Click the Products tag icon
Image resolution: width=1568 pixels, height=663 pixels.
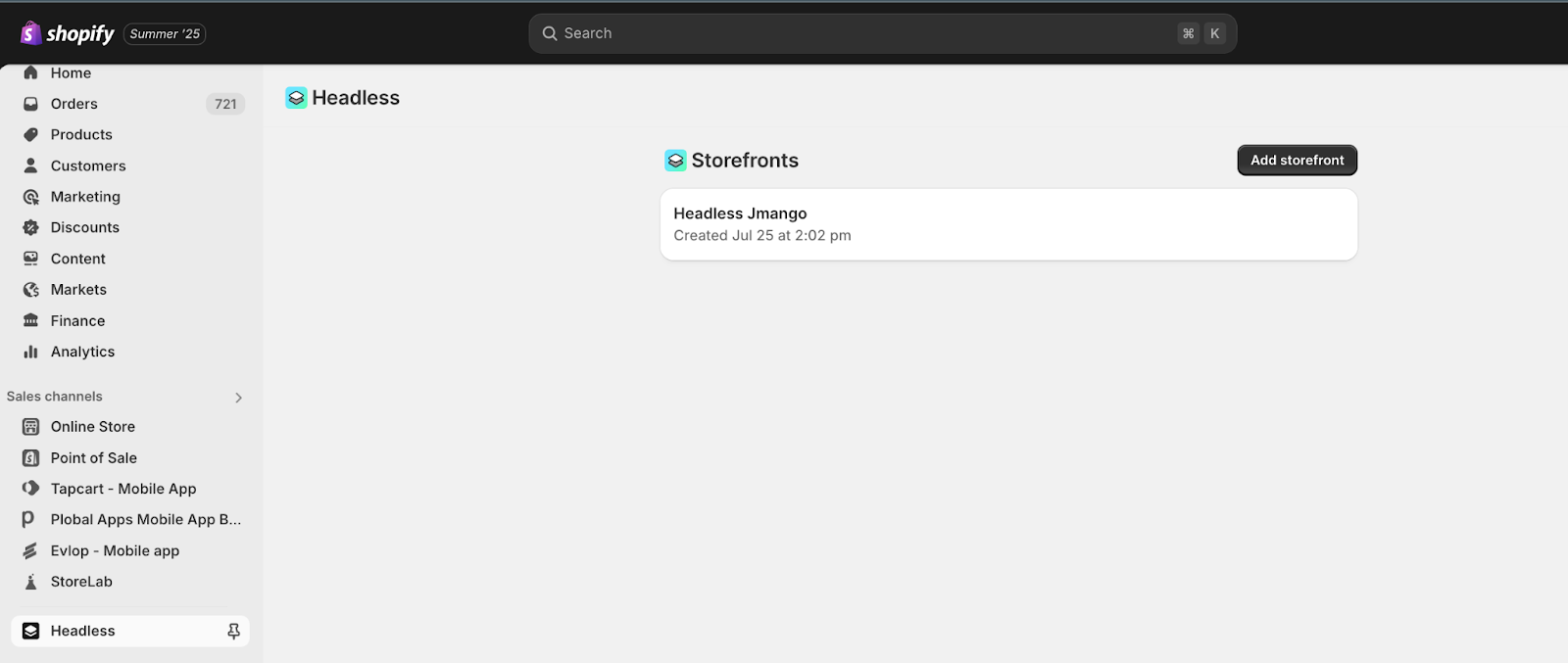31,135
